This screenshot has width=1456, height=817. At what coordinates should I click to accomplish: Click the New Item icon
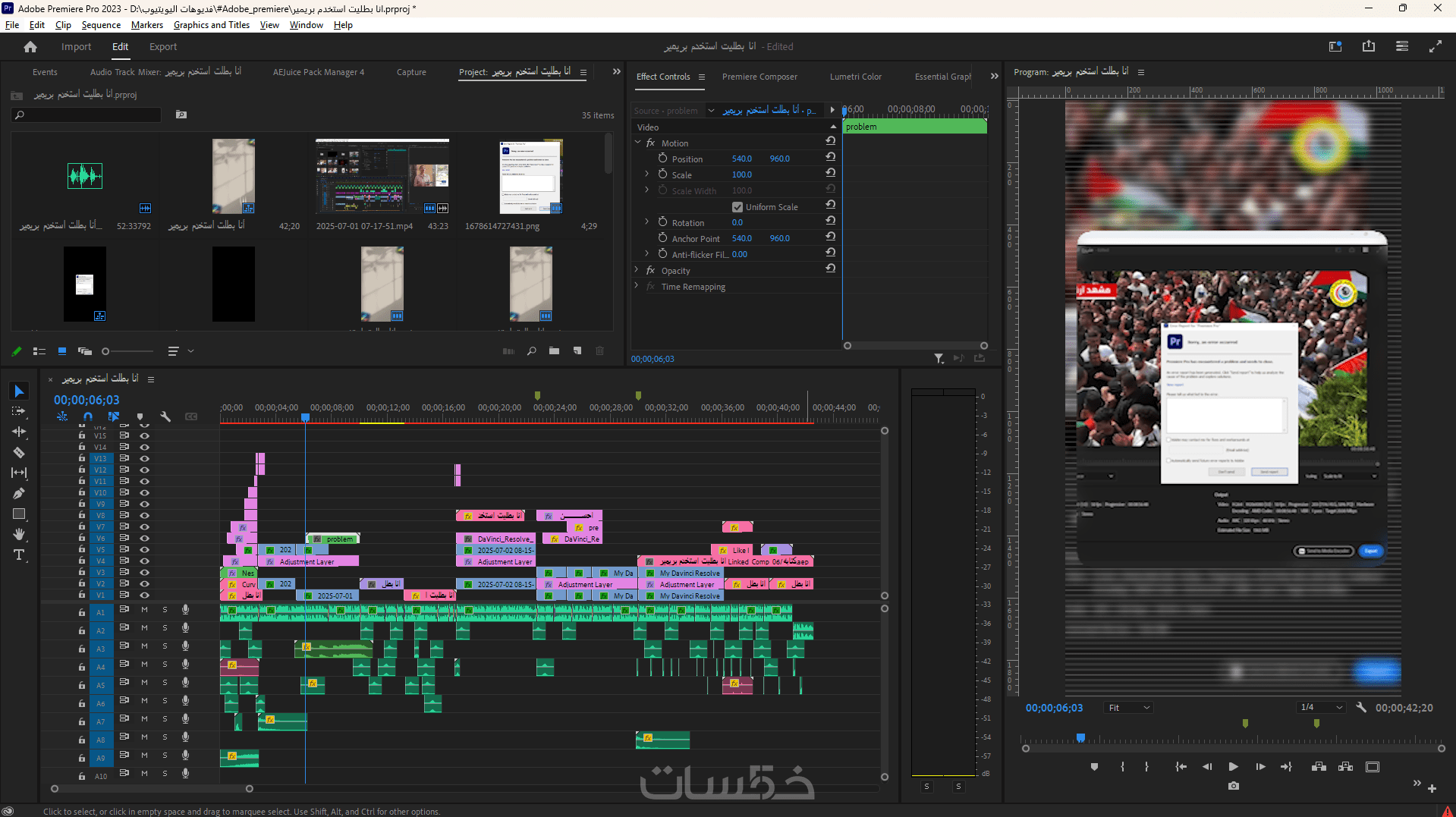click(577, 351)
